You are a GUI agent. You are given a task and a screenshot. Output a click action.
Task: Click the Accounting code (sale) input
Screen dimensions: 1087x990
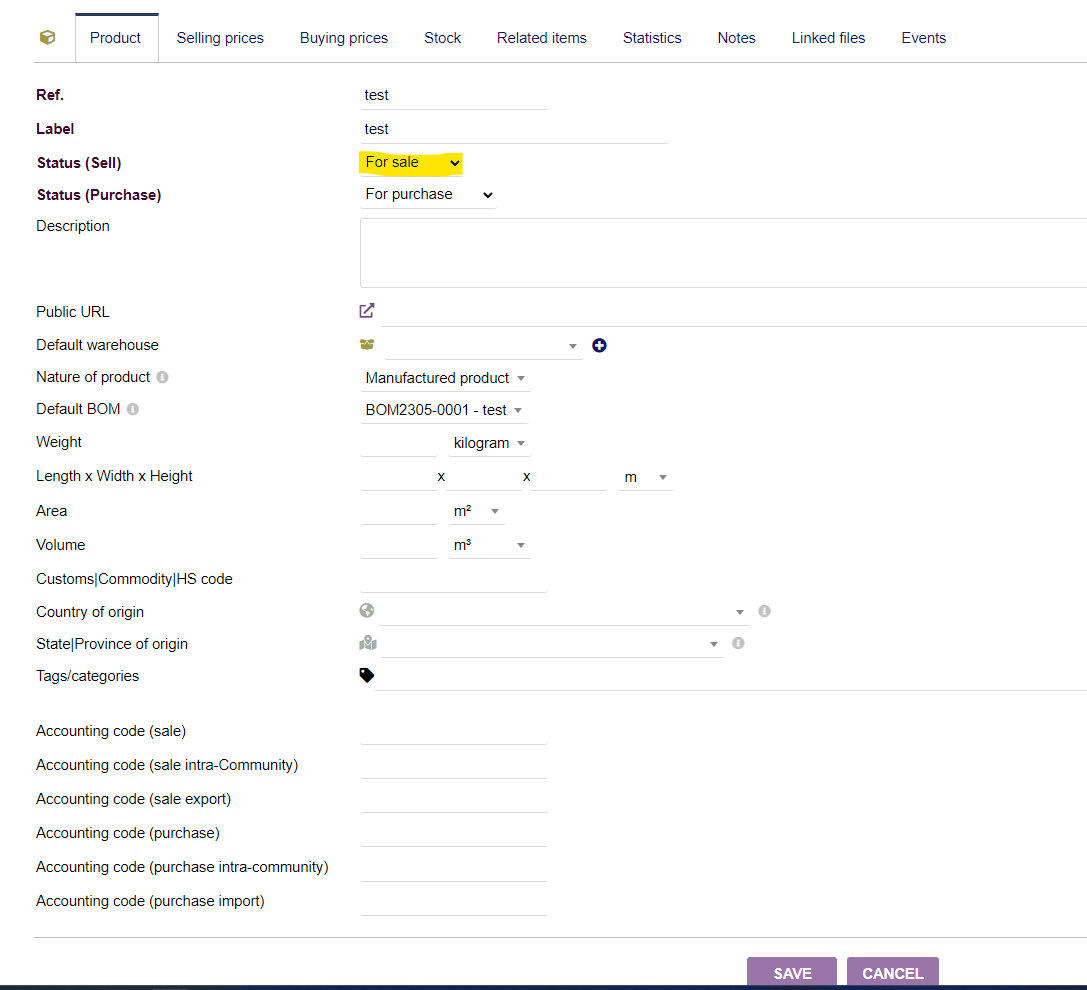[454, 731]
